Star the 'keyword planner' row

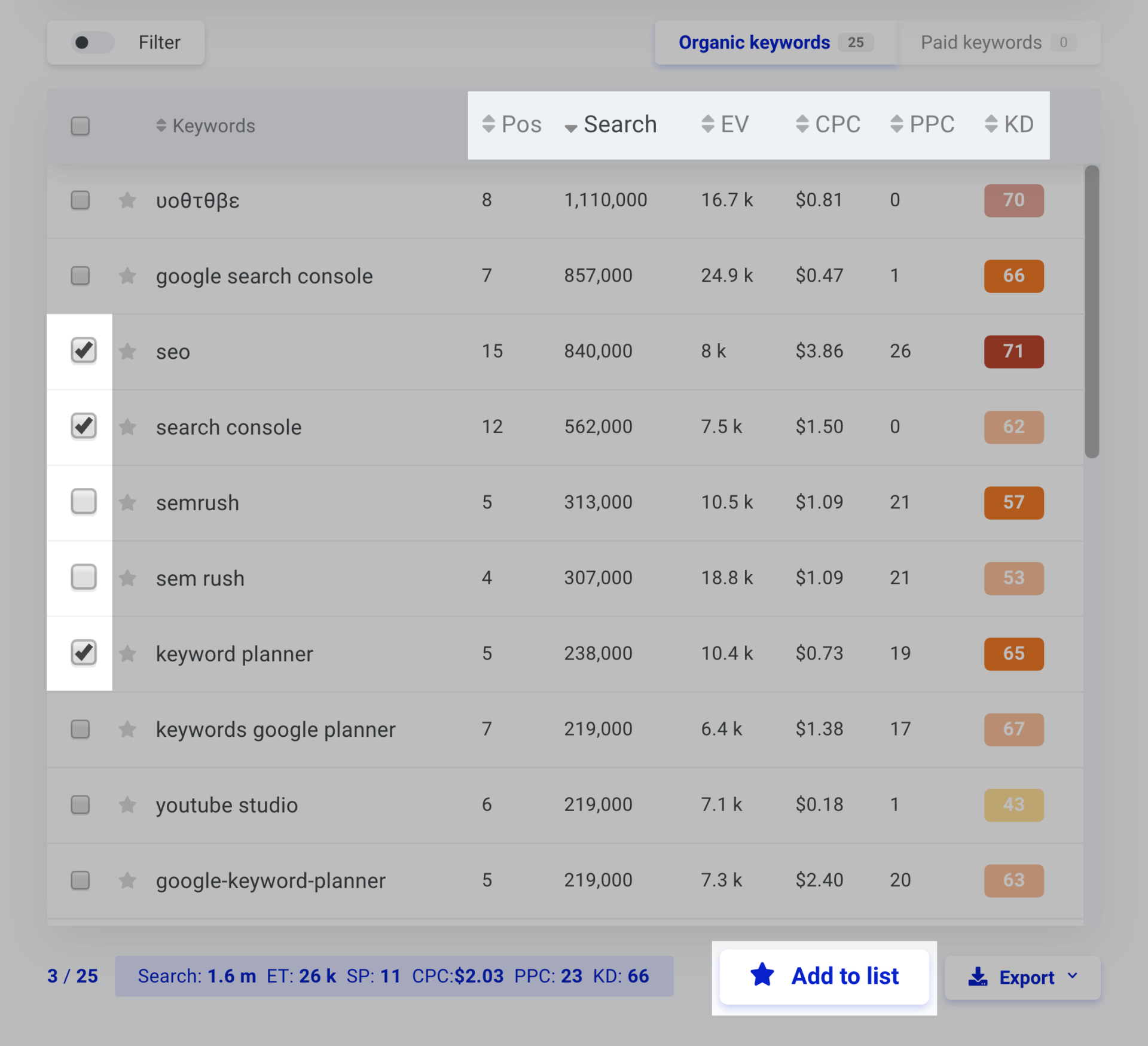[127, 654]
